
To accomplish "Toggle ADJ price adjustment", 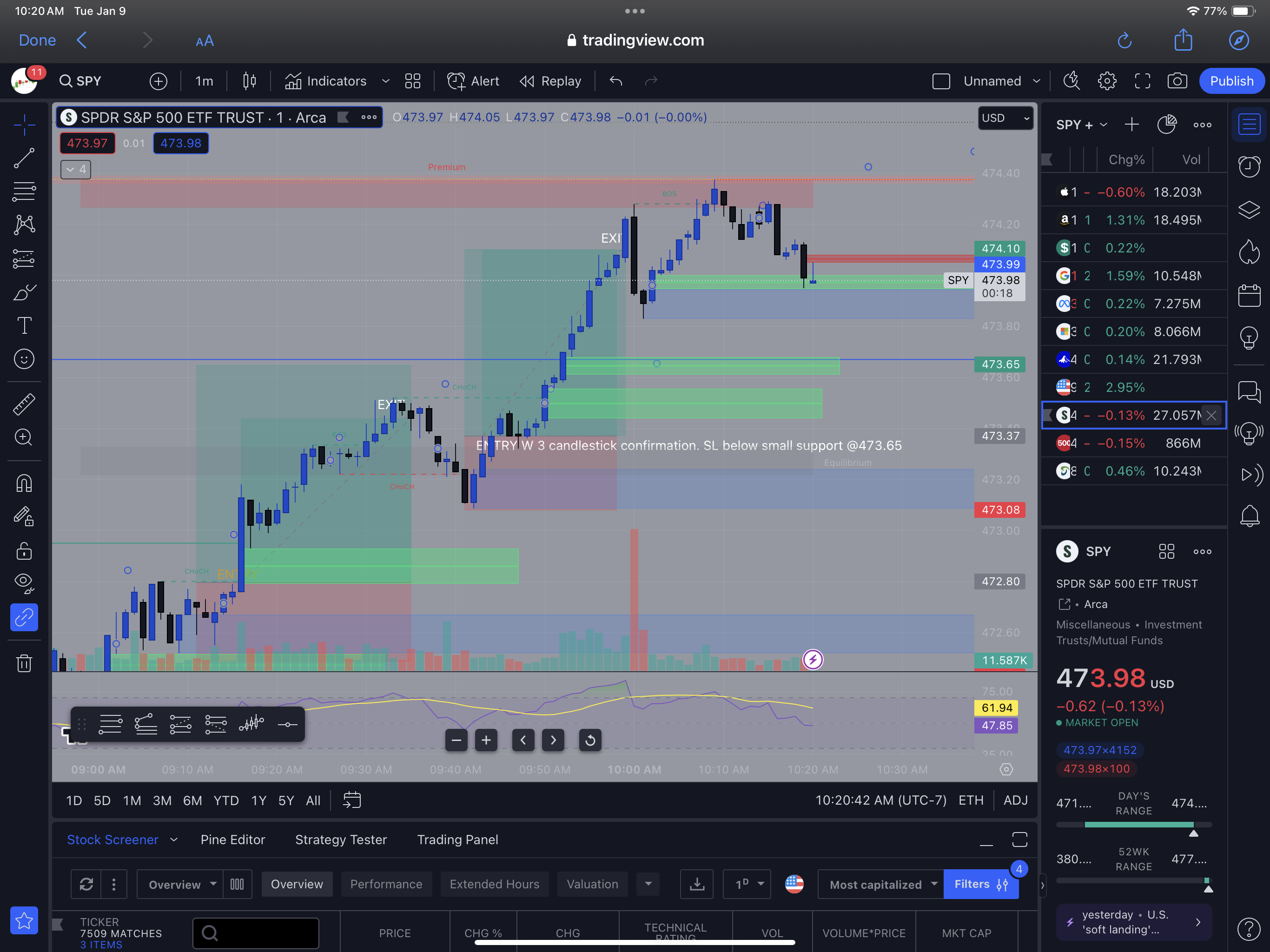I will pyautogui.click(x=1015, y=800).
